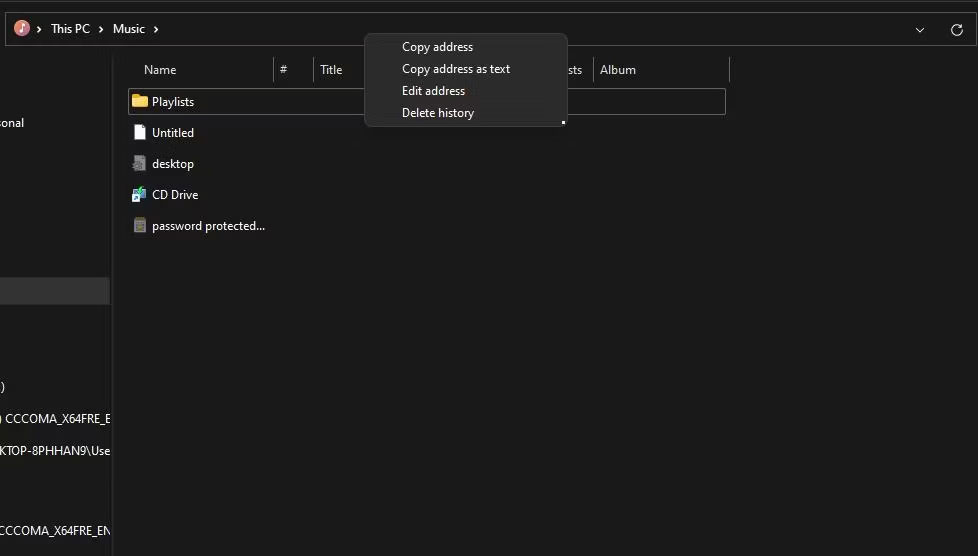Select the CD Drive shortcut icon
Viewport: 978px width, 556px height.
click(139, 195)
